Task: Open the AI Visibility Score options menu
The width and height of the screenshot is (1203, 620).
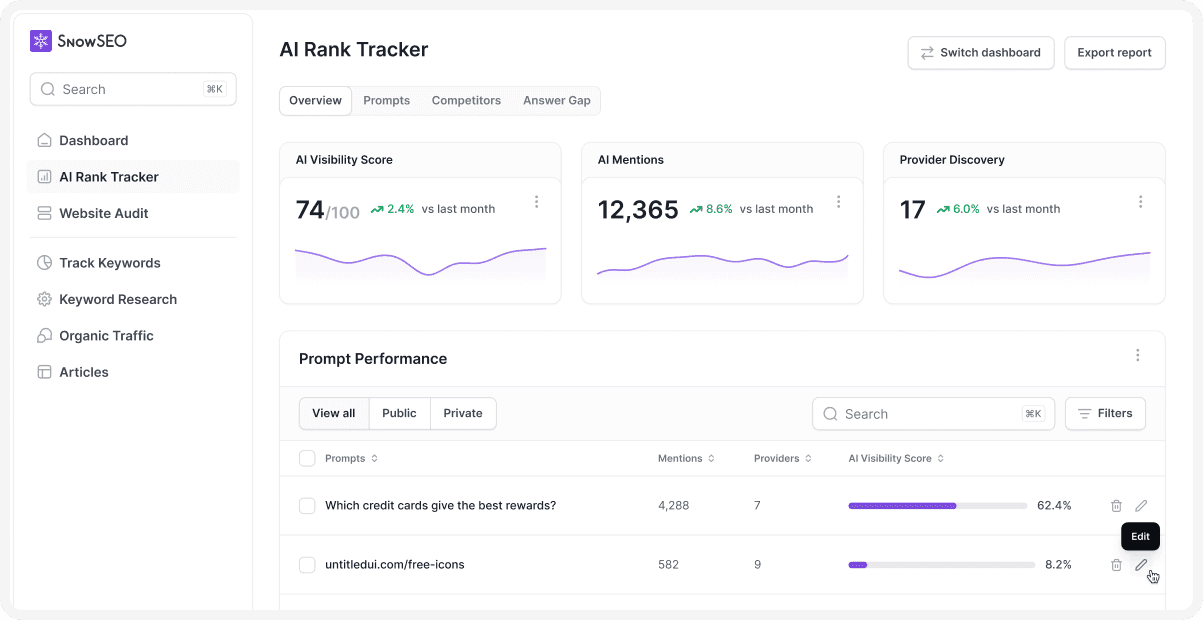Action: (x=537, y=201)
